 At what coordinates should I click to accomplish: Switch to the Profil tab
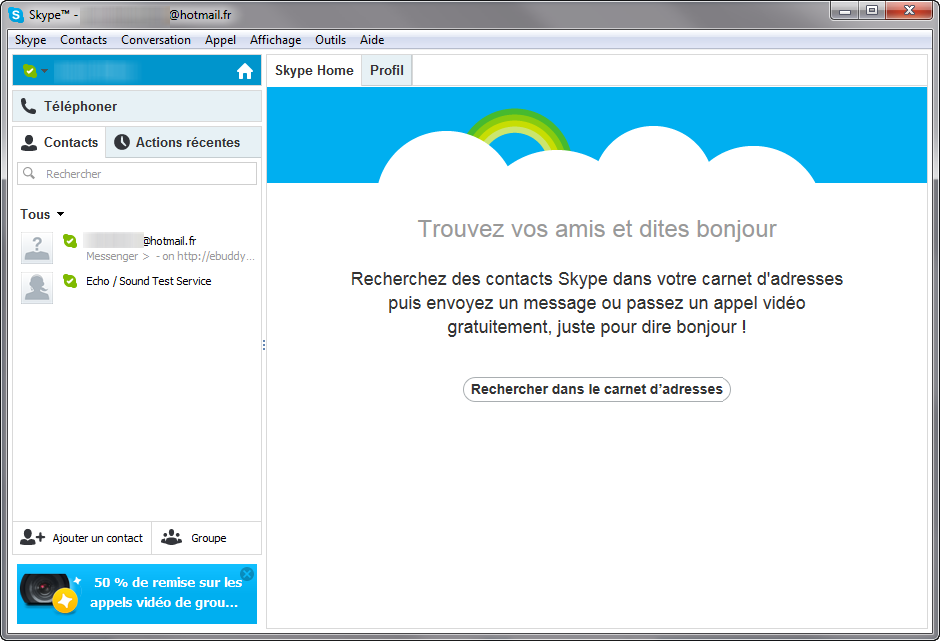click(387, 71)
